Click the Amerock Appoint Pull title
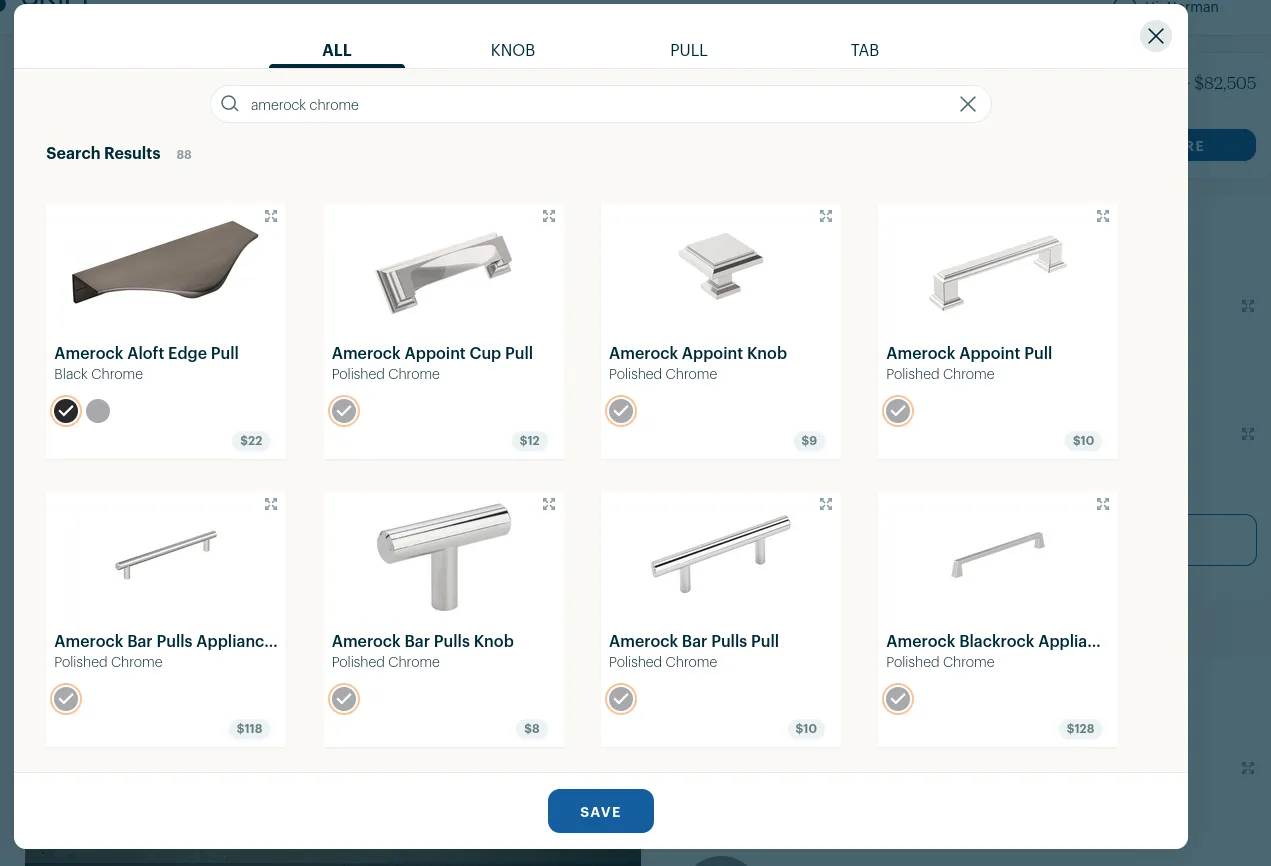The height and width of the screenshot is (866, 1271). (x=969, y=353)
